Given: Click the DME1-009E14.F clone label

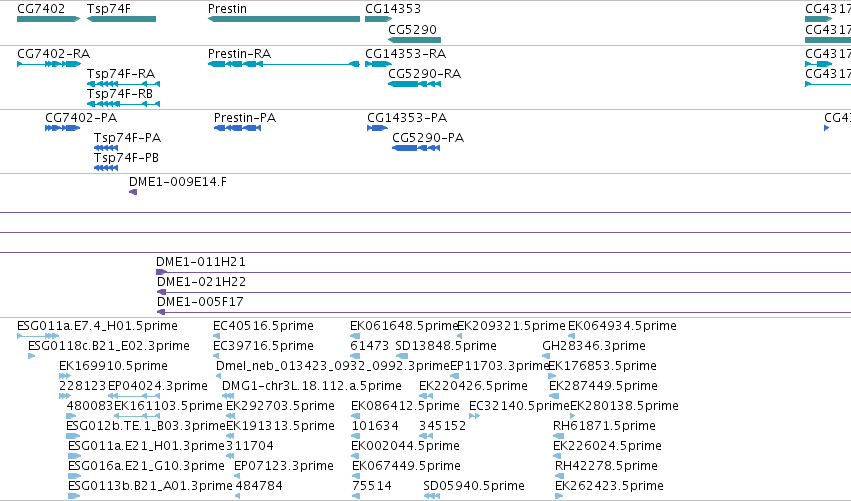Looking at the screenshot, I should point(178,182).
